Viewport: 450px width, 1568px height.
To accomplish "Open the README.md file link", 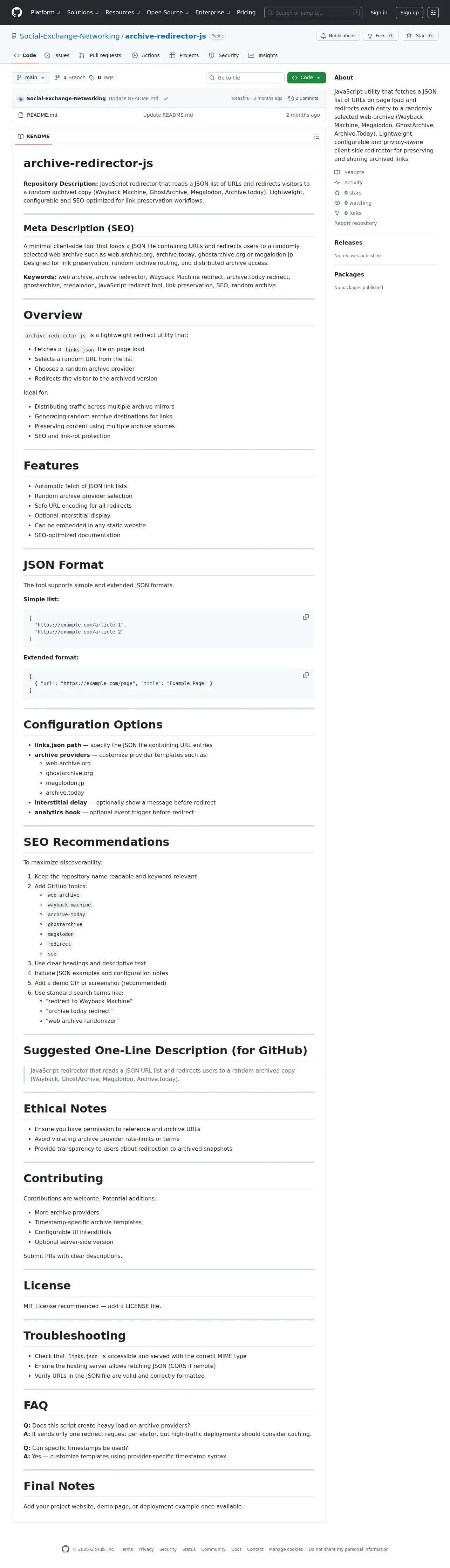I will coord(42,115).
